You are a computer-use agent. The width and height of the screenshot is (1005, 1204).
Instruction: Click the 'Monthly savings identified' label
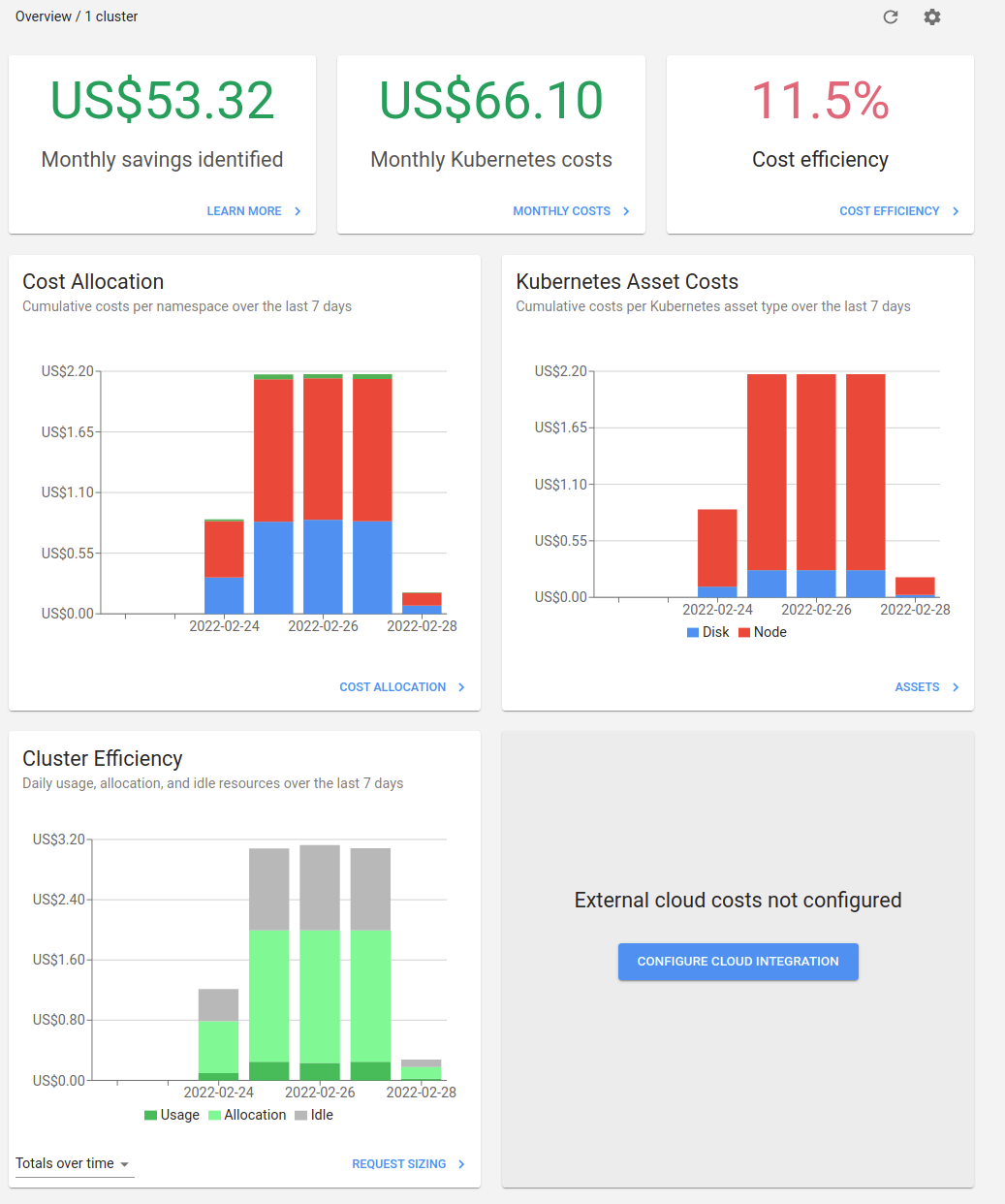[x=162, y=160]
